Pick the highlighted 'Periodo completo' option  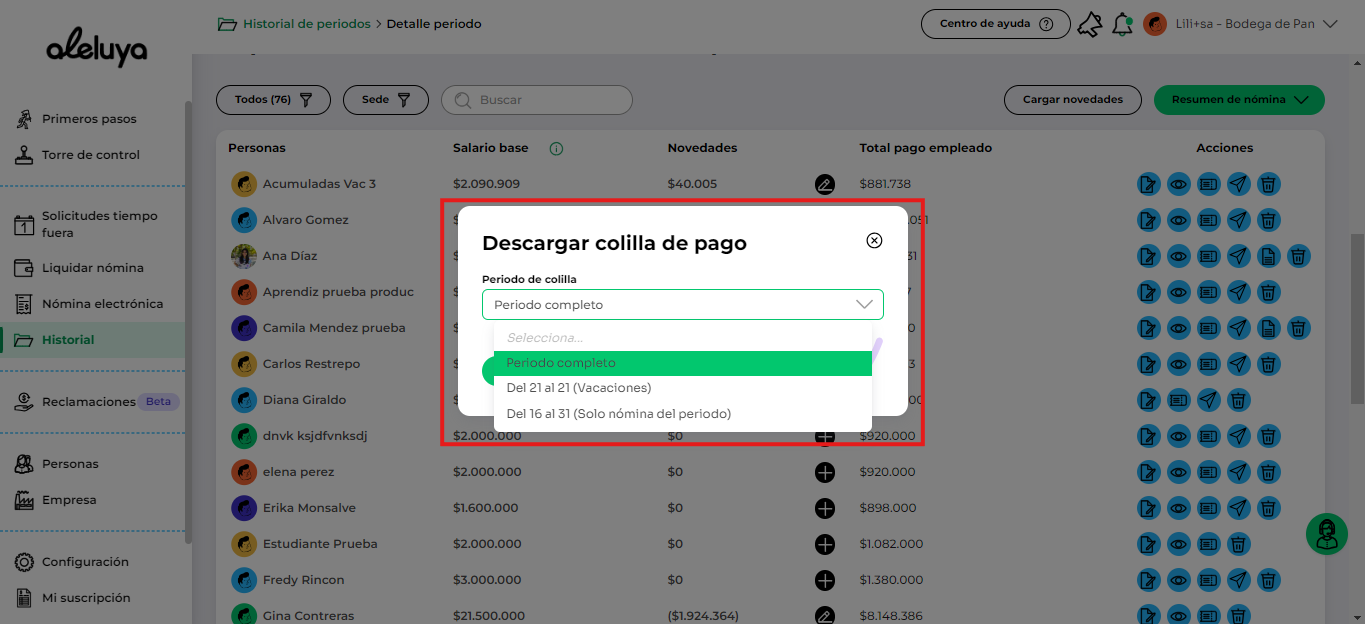[x=560, y=363]
